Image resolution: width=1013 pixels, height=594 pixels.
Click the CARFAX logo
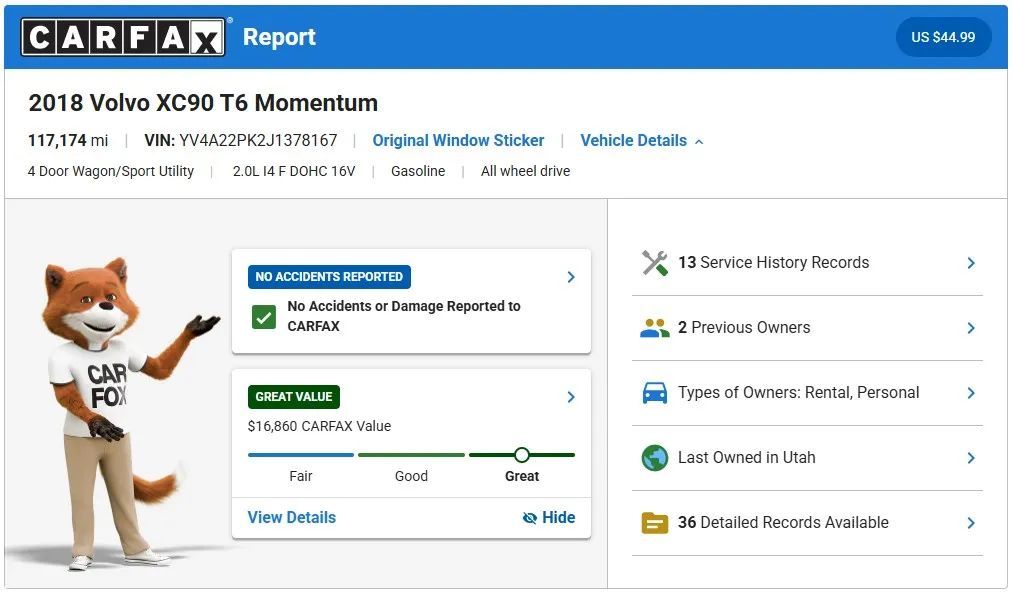click(x=123, y=37)
